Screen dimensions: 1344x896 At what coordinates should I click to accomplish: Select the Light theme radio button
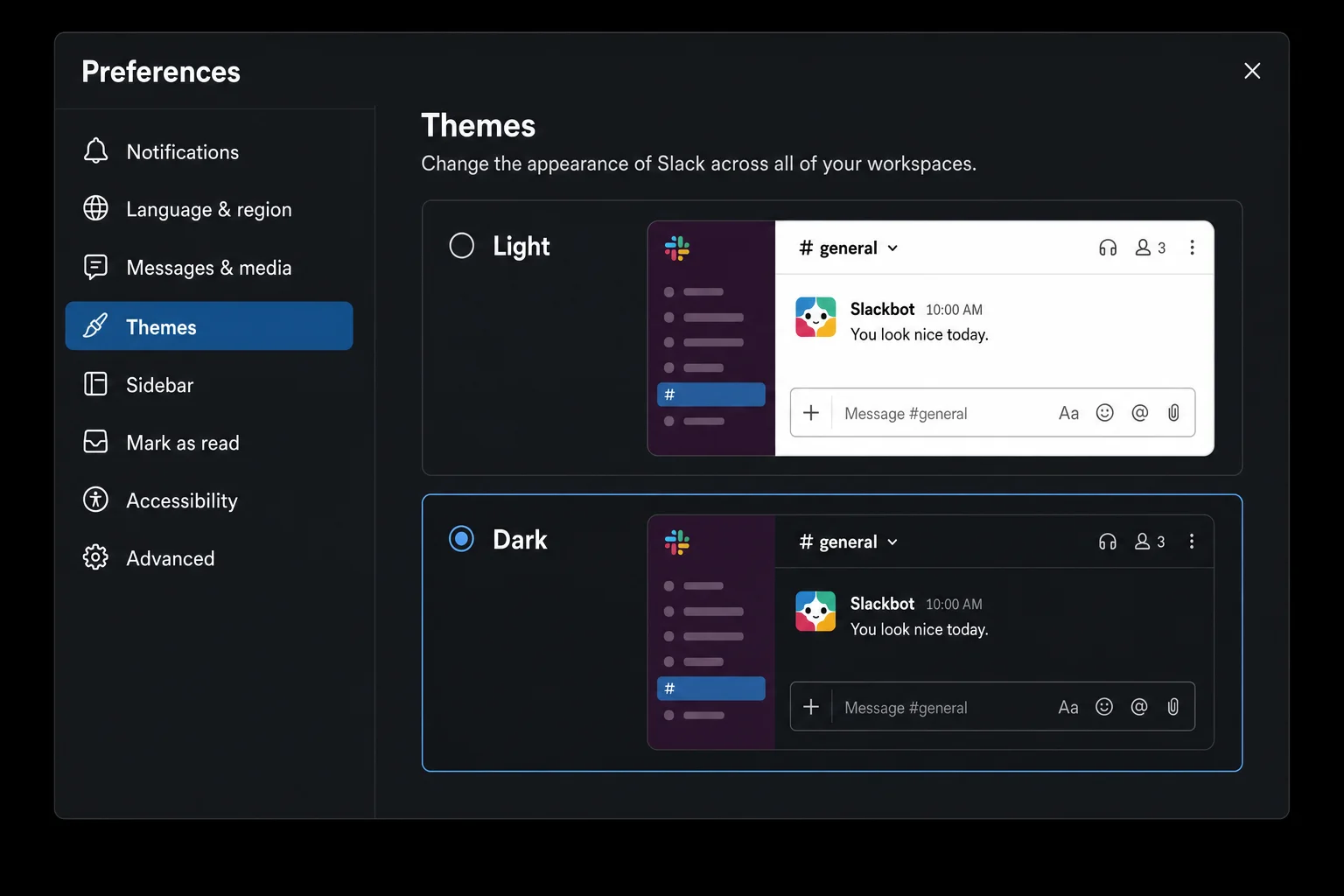coord(462,246)
